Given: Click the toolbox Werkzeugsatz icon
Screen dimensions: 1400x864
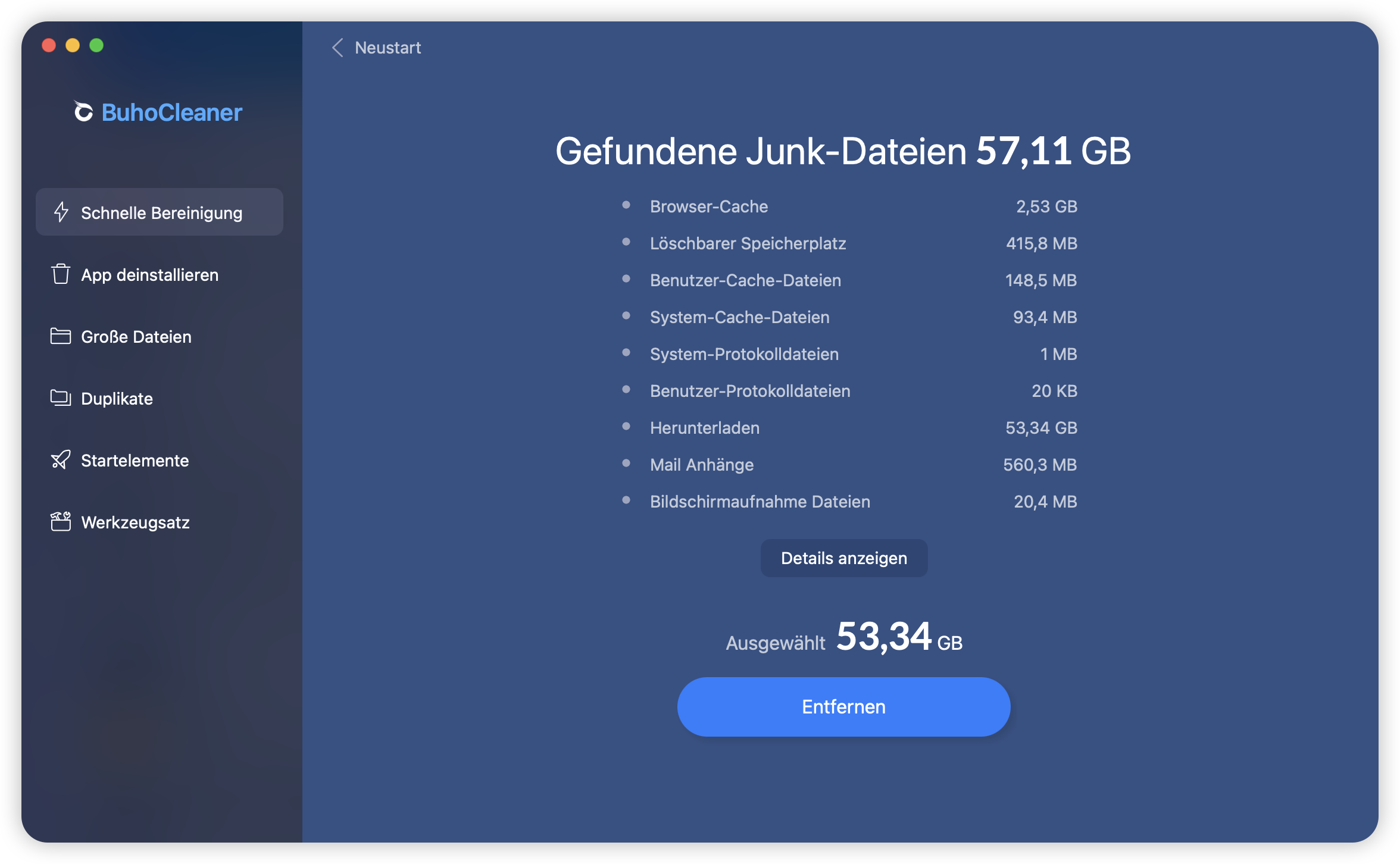Looking at the screenshot, I should point(61,522).
